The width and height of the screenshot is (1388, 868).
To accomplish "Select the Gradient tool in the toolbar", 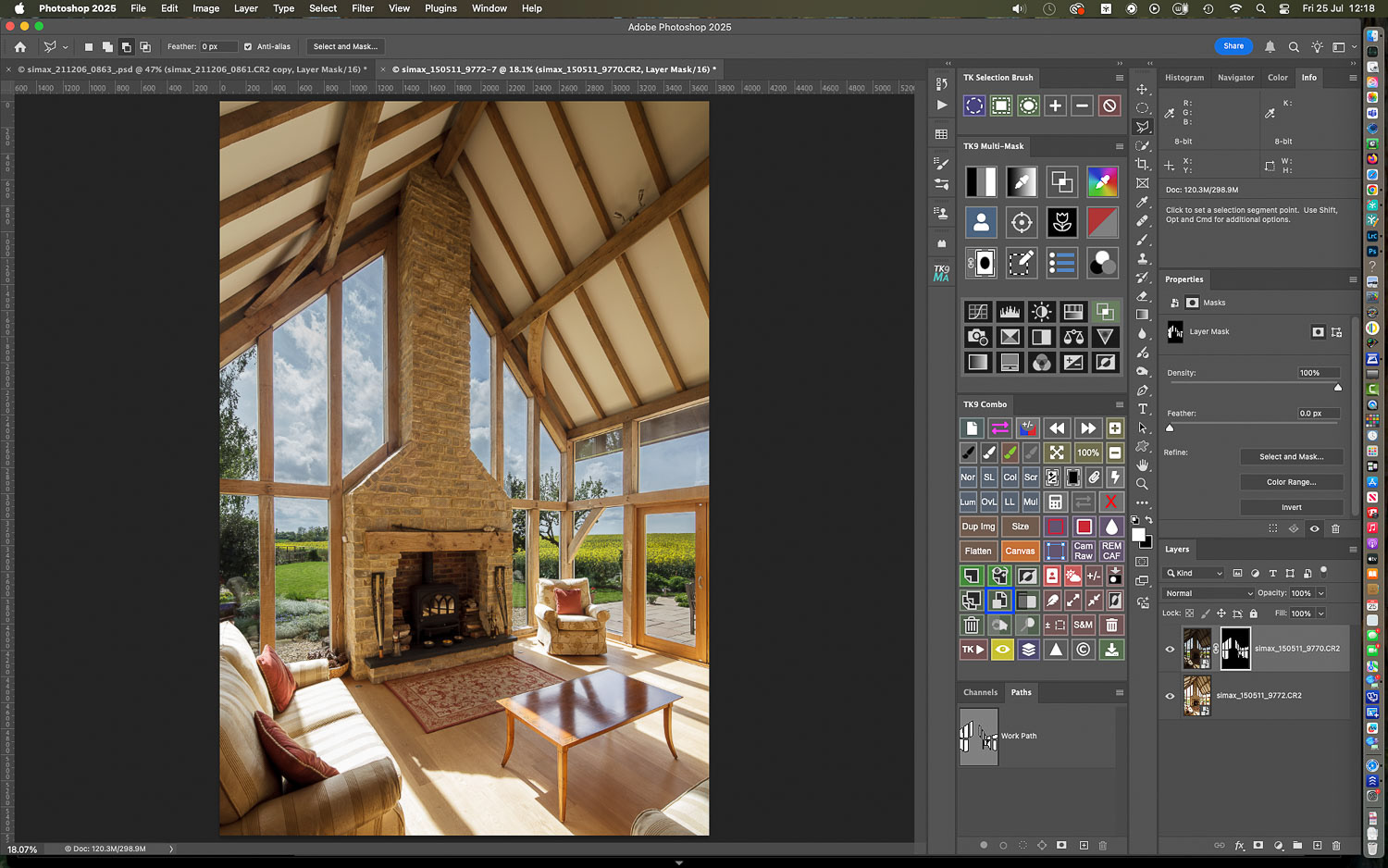I will (1143, 315).
